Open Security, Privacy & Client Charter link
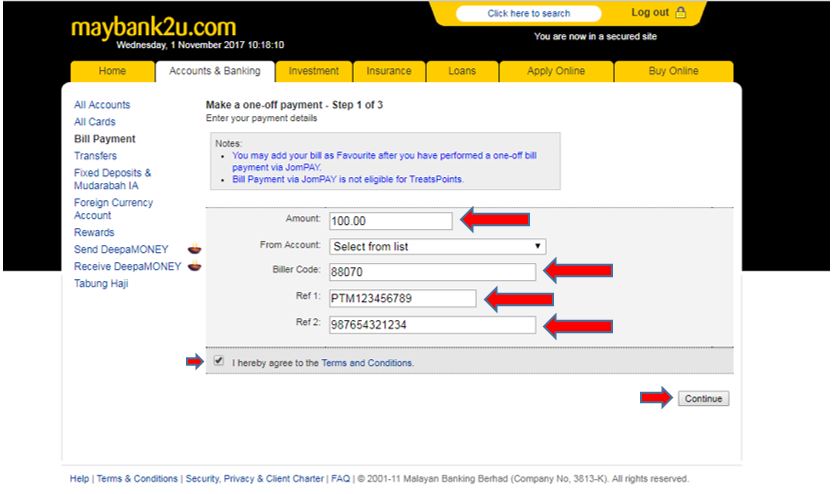This screenshot has width=834, height=494. pos(254,479)
